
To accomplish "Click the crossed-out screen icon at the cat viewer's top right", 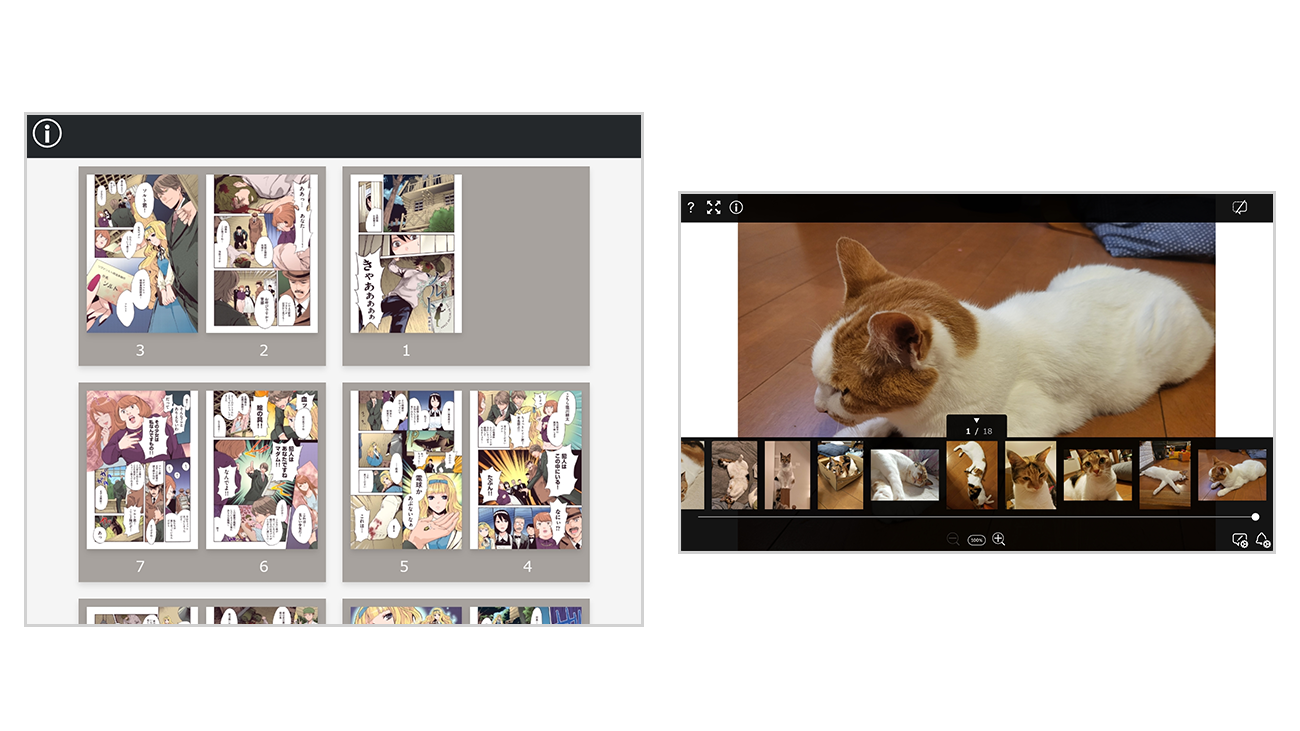I will coord(1240,208).
